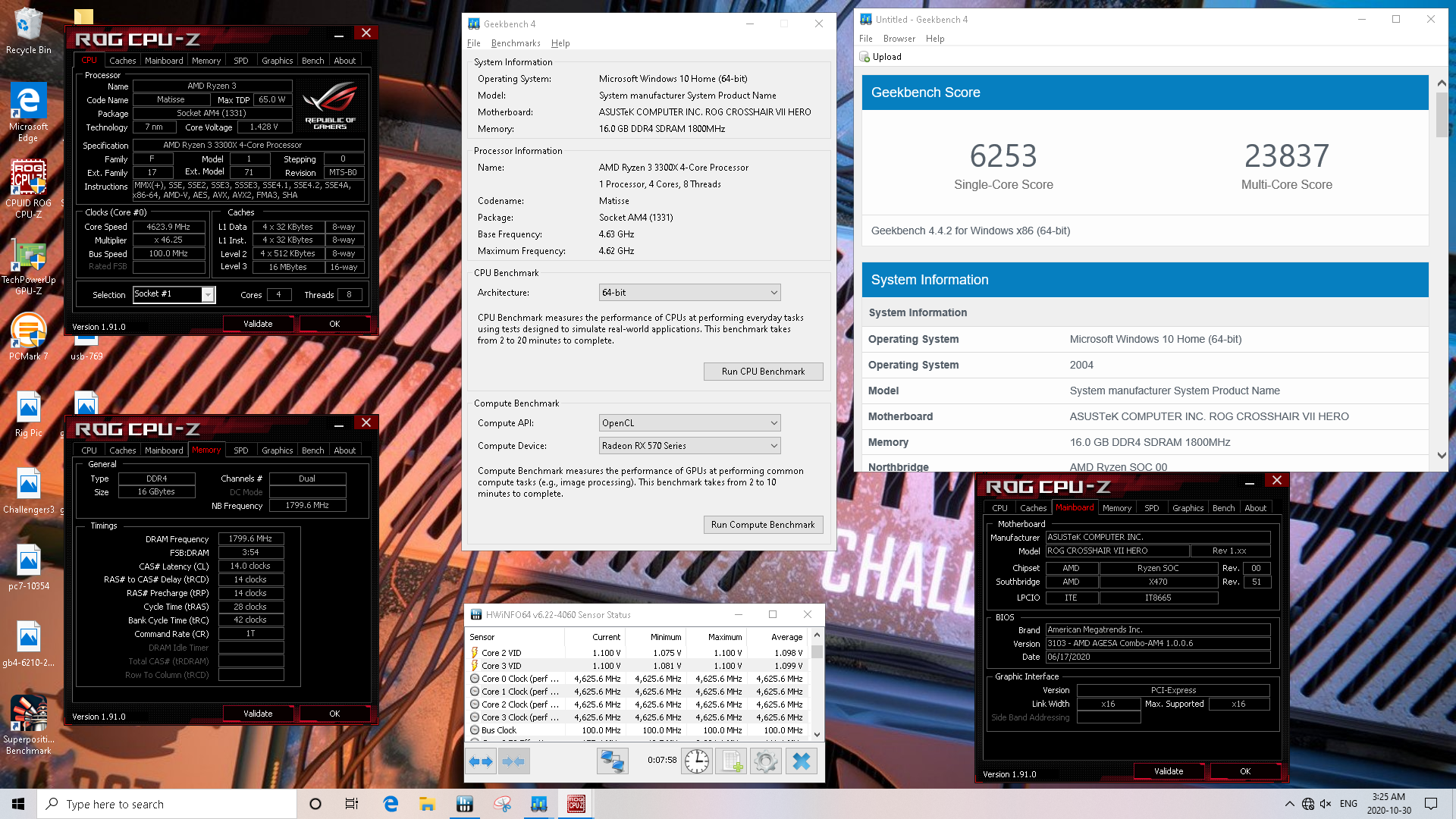1456x819 pixels.
Task: Open Browser menu in Geekbench results window
Action: (x=899, y=39)
